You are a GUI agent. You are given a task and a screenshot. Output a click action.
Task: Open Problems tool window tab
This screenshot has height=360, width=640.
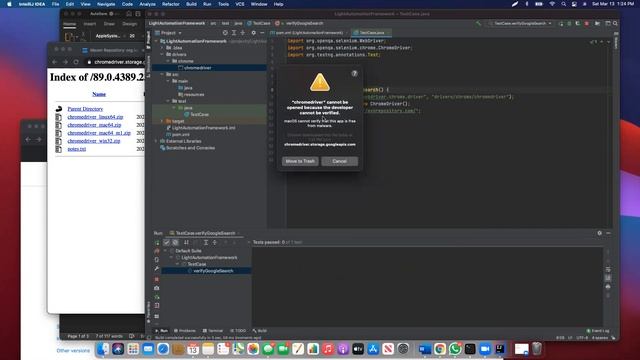[x=185, y=331]
